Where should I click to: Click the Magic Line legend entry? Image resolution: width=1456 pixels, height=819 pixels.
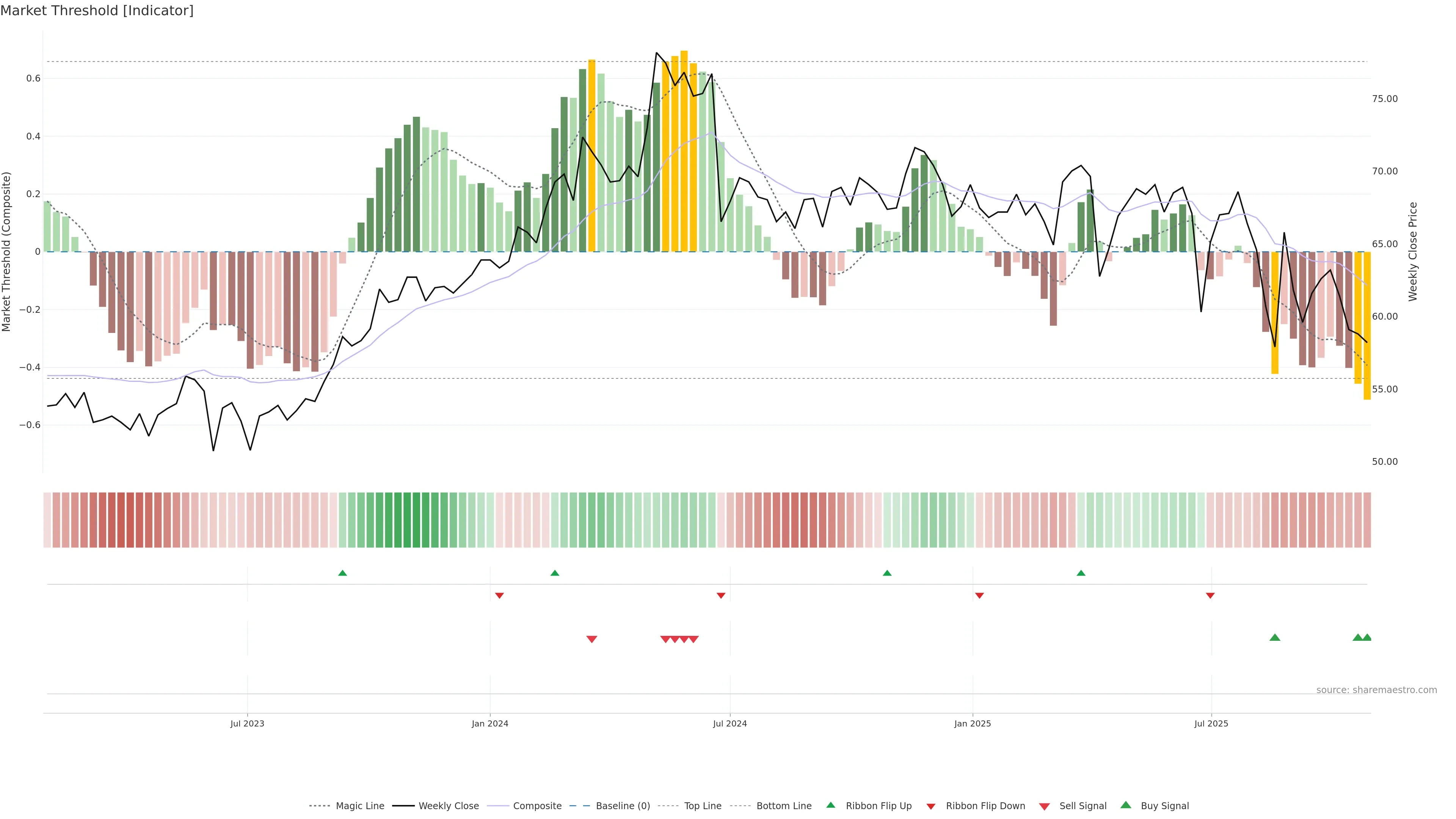pyautogui.click(x=359, y=806)
